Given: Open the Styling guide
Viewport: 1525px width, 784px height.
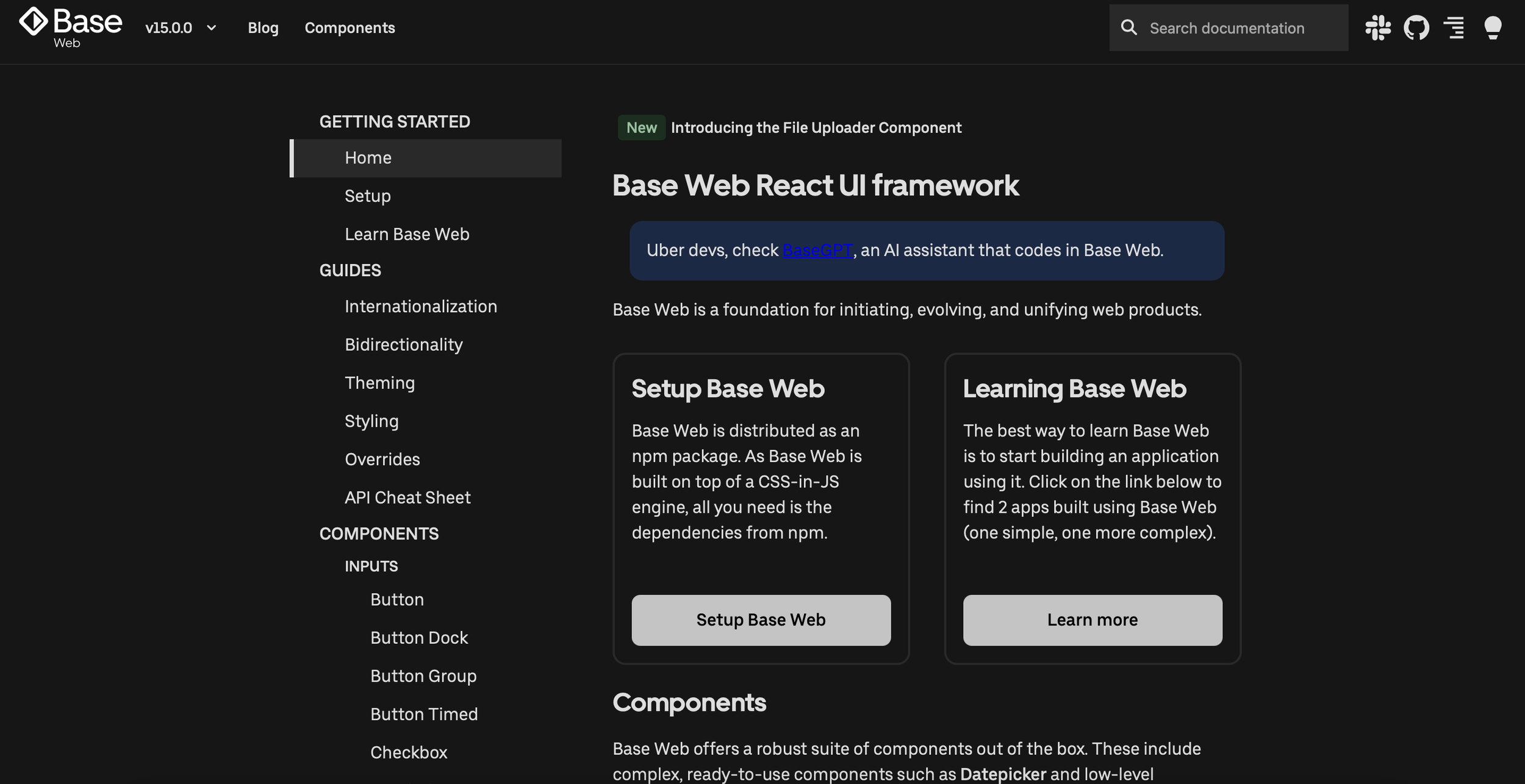Looking at the screenshot, I should (371, 421).
